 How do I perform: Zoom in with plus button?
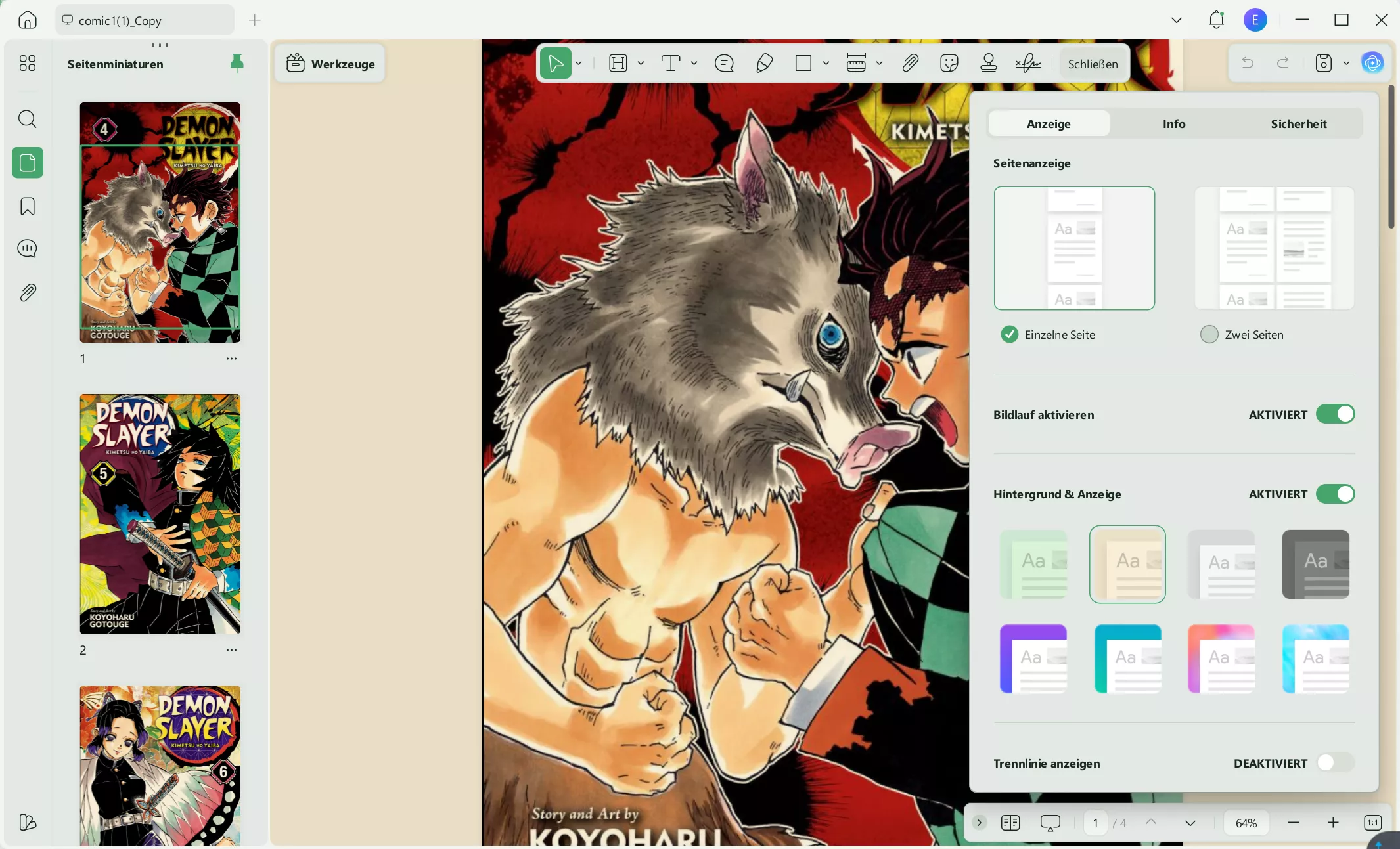point(1332,823)
